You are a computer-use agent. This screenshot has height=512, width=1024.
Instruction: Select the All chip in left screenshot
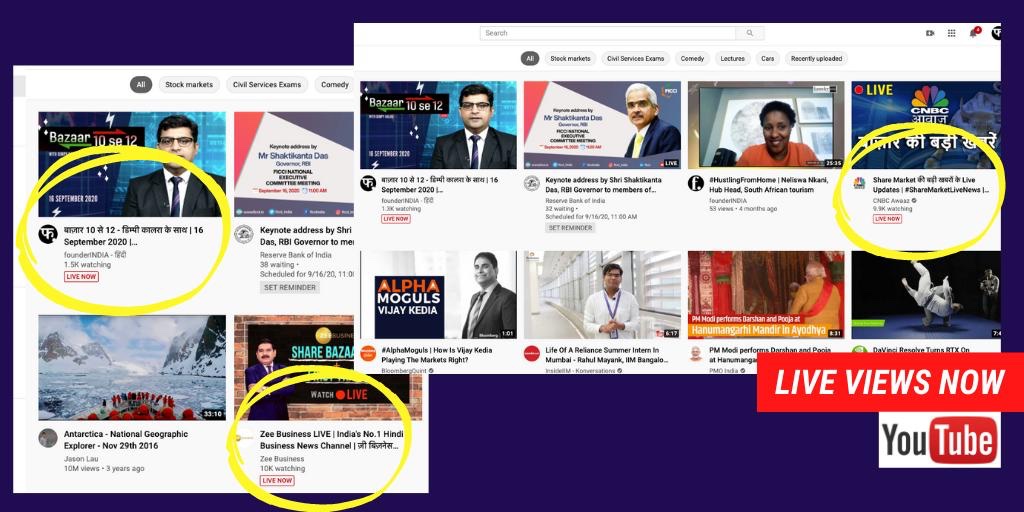tap(140, 84)
